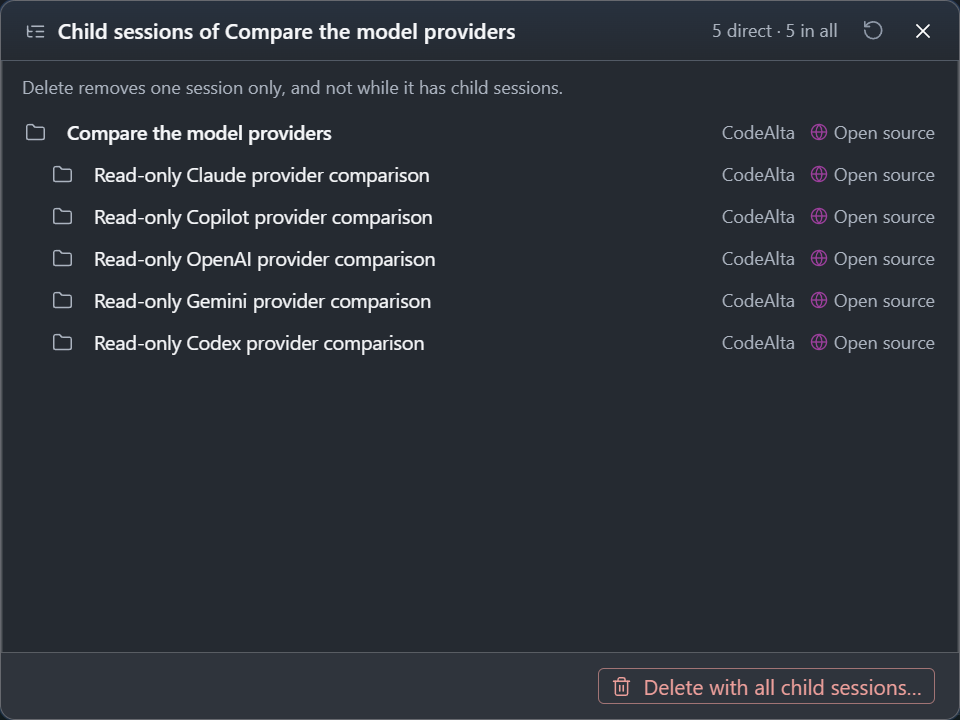Click Delete with all child sessions button

pyautogui.click(x=766, y=686)
